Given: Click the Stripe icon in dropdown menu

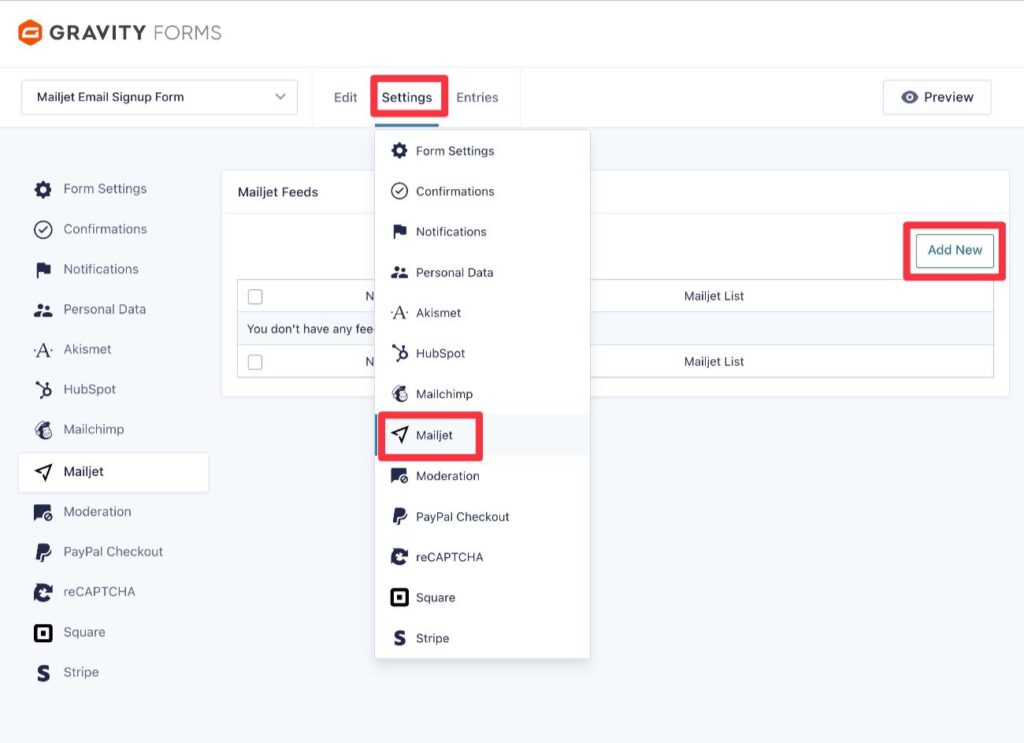Looking at the screenshot, I should 399,638.
